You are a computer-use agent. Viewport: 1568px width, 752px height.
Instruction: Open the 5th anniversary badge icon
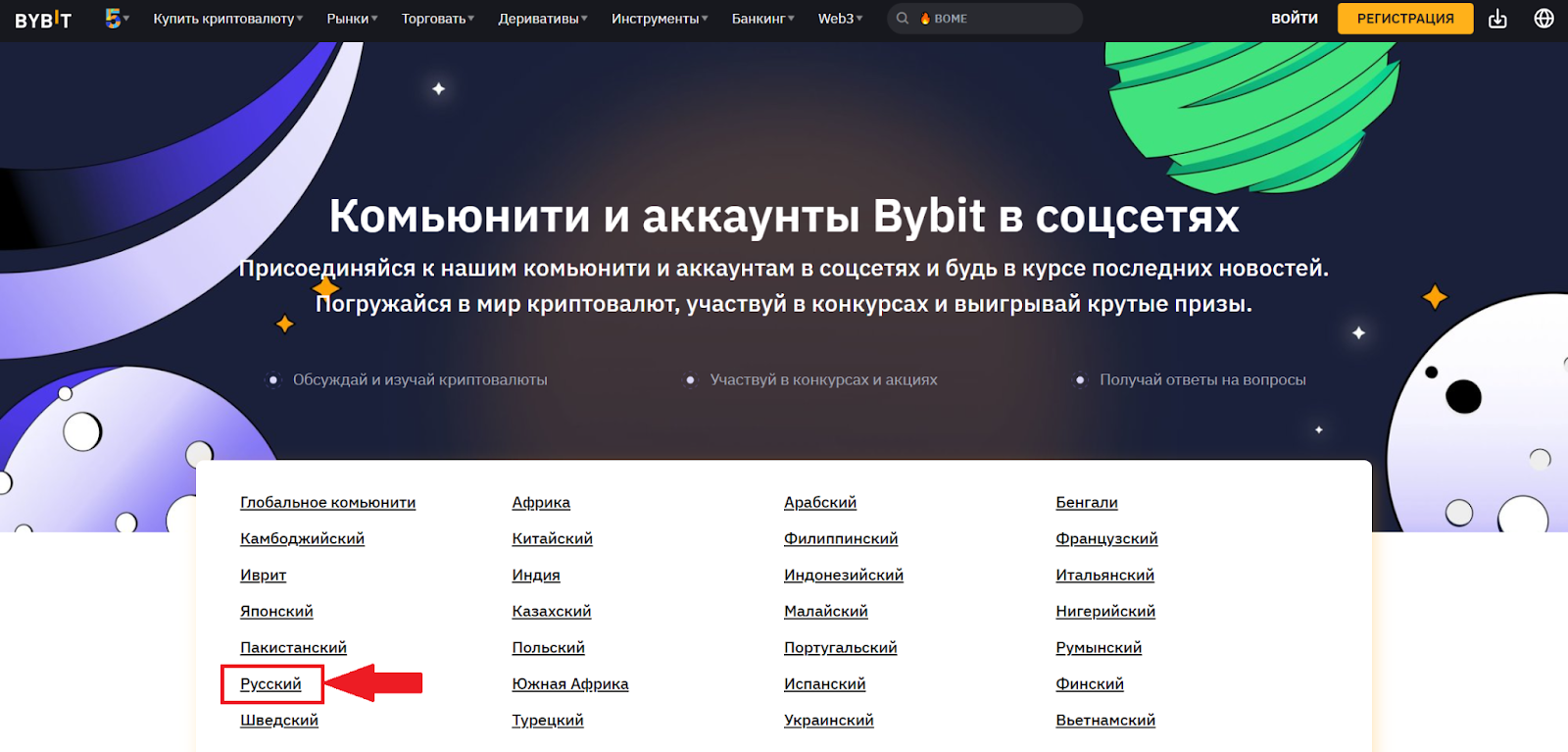click(115, 19)
